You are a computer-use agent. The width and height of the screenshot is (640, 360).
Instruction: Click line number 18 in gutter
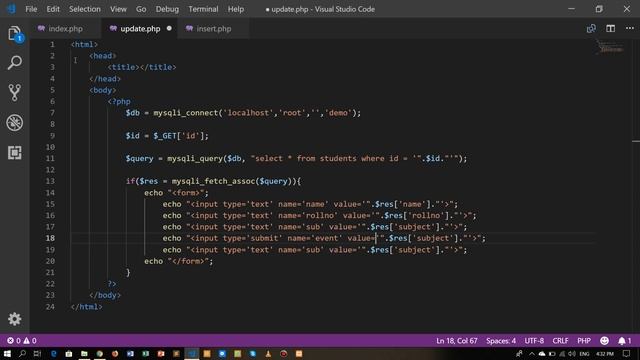(x=50, y=238)
